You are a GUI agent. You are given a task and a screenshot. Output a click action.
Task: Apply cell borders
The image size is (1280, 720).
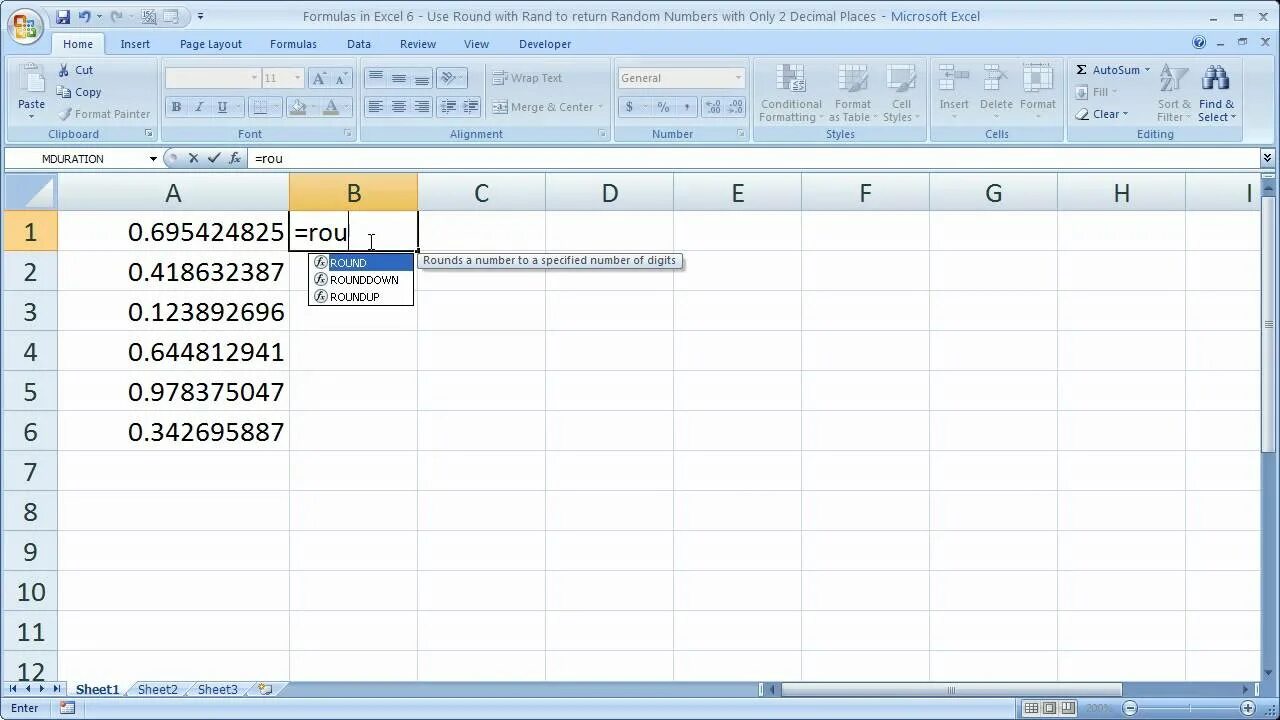pos(260,107)
